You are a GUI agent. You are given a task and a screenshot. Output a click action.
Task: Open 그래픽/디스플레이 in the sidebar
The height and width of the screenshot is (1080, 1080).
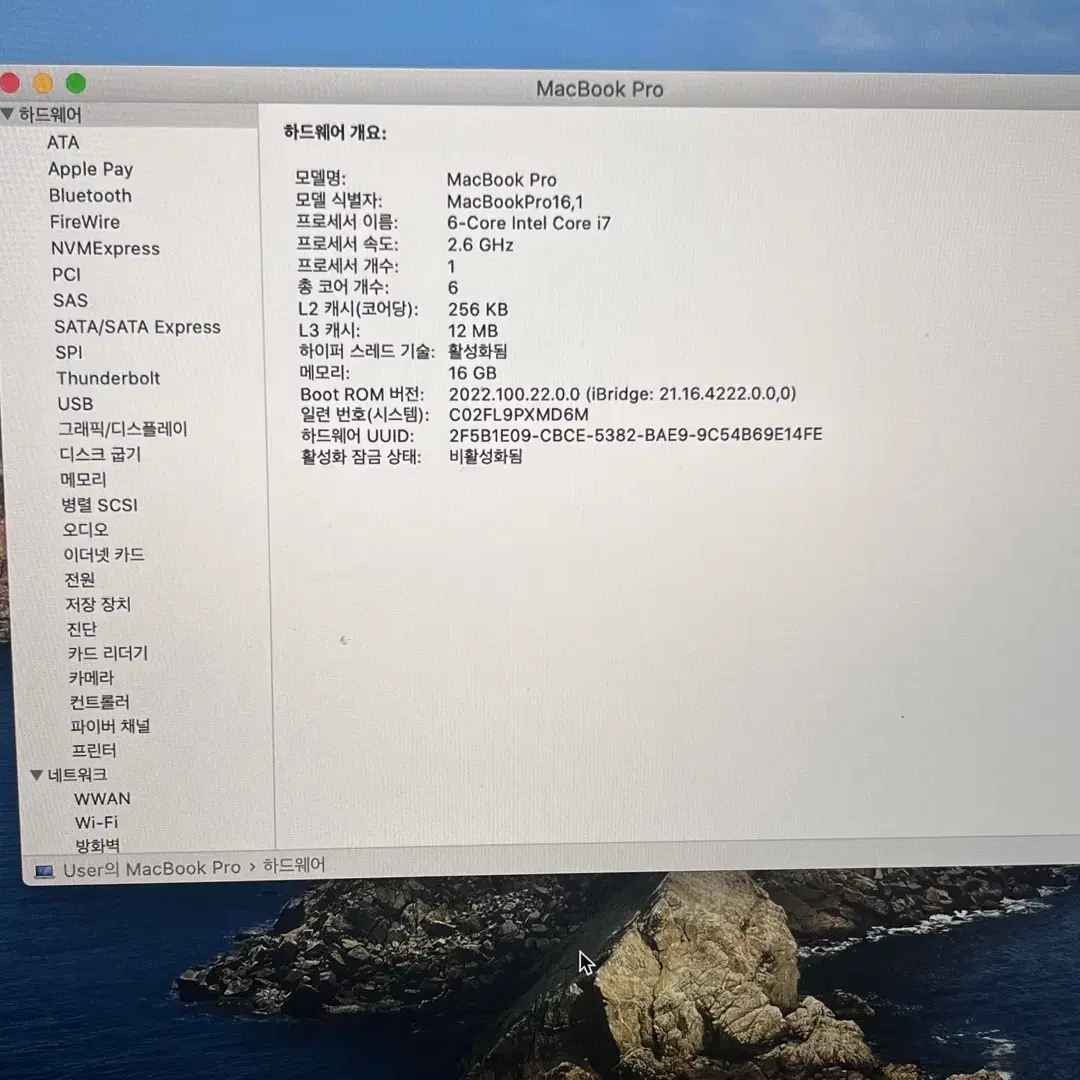(123, 429)
